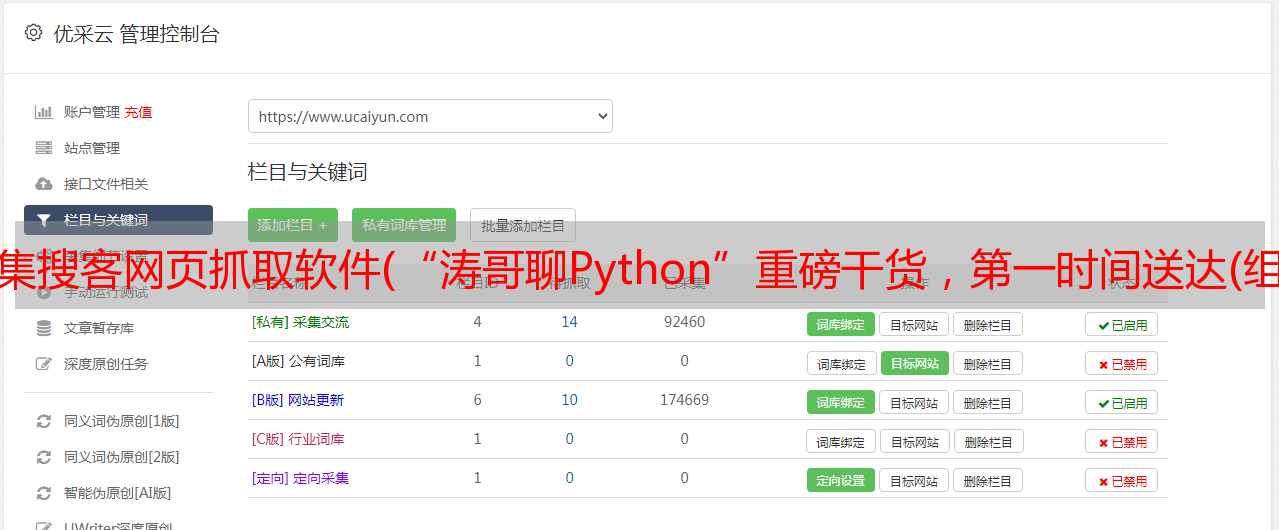
Task: Click 词库绑定 in the 采集交流 row
Action: 841,324
